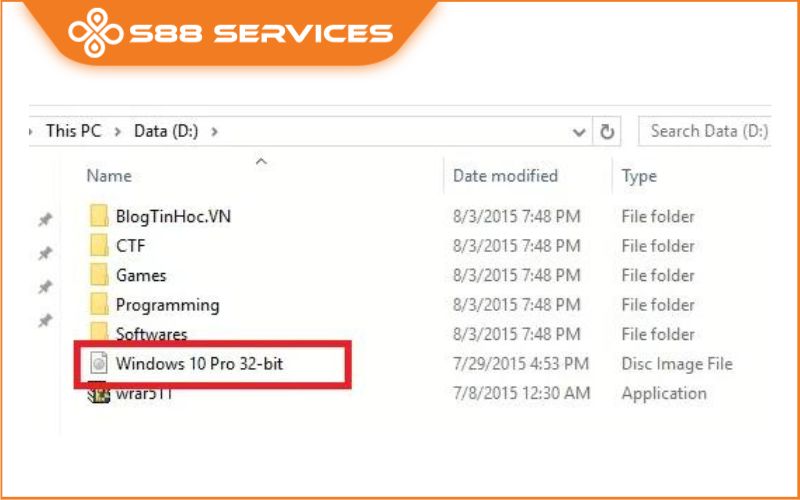Focus the Search Data (D:) box
The height and width of the screenshot is (500, 800).
point(705,132)
